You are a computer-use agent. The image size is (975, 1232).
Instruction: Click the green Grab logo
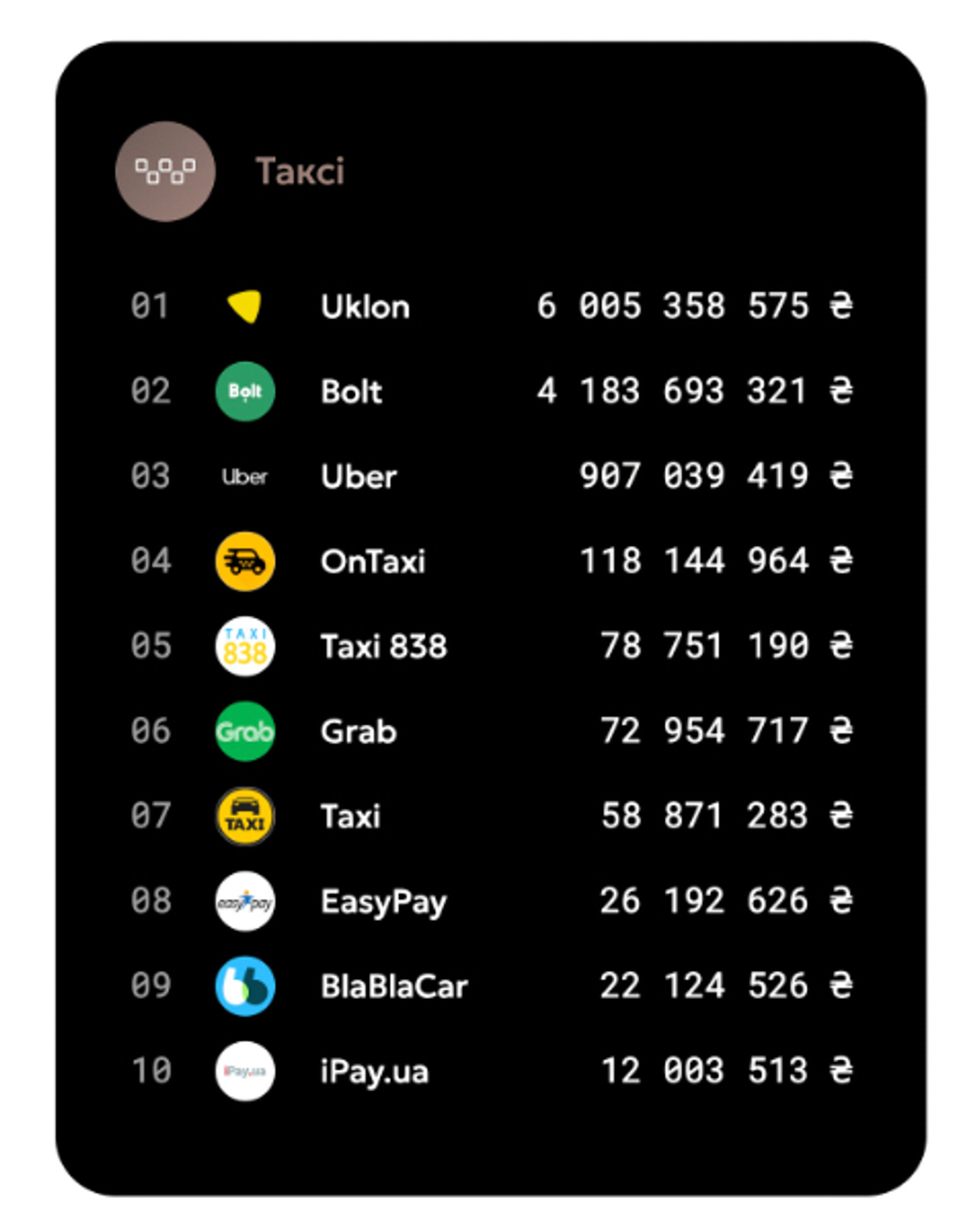(245, 732)
